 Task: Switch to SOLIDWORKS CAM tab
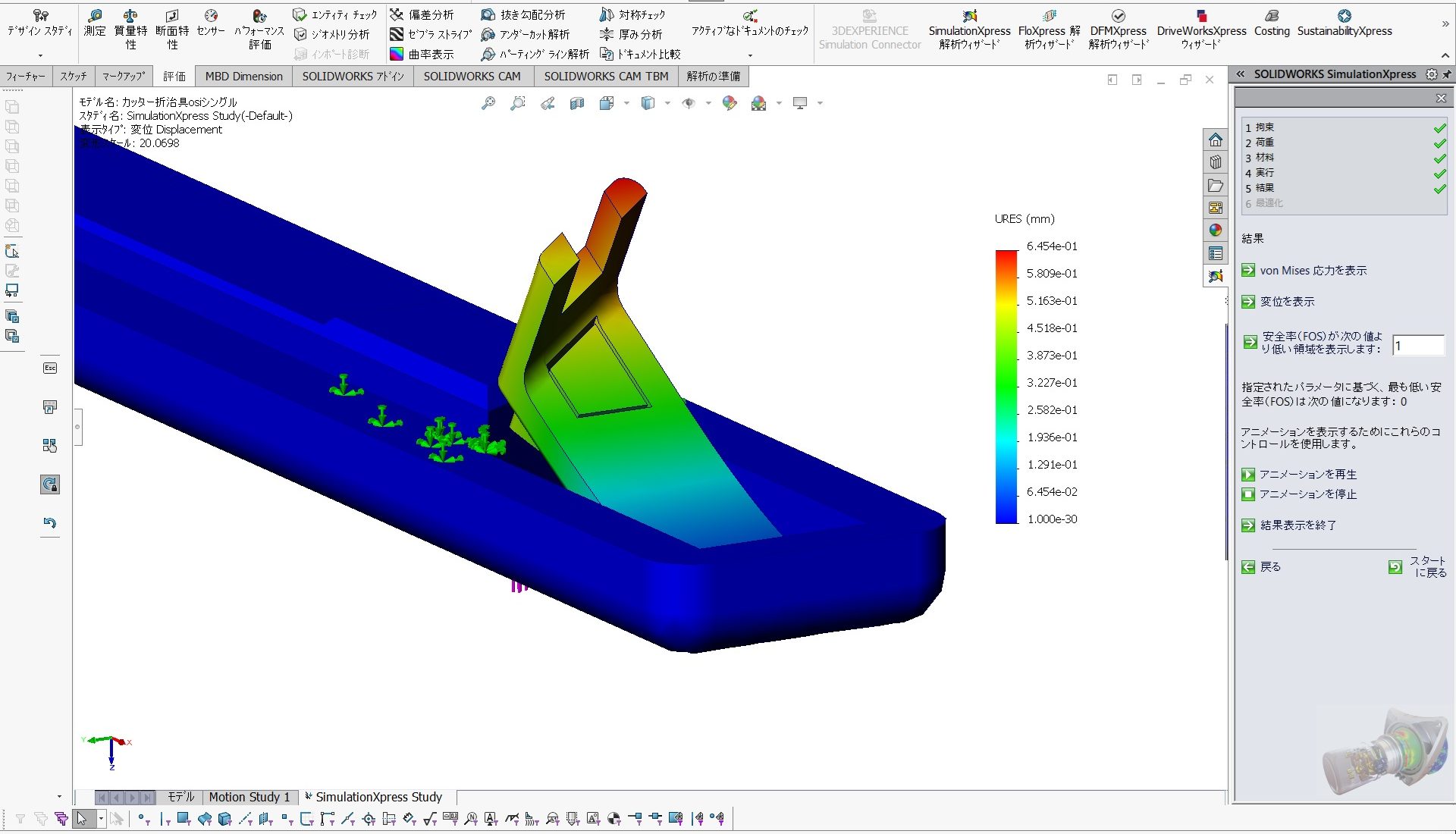tap(472, 76)
